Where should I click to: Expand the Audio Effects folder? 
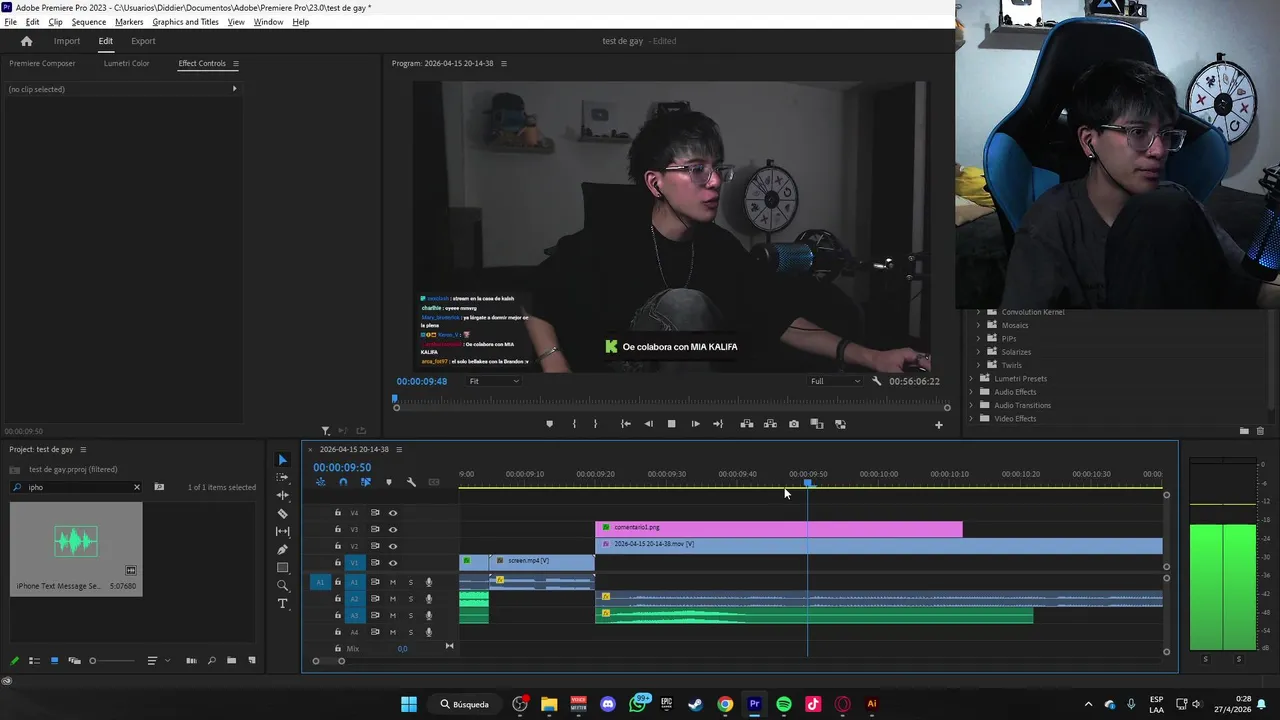[971, 392]
